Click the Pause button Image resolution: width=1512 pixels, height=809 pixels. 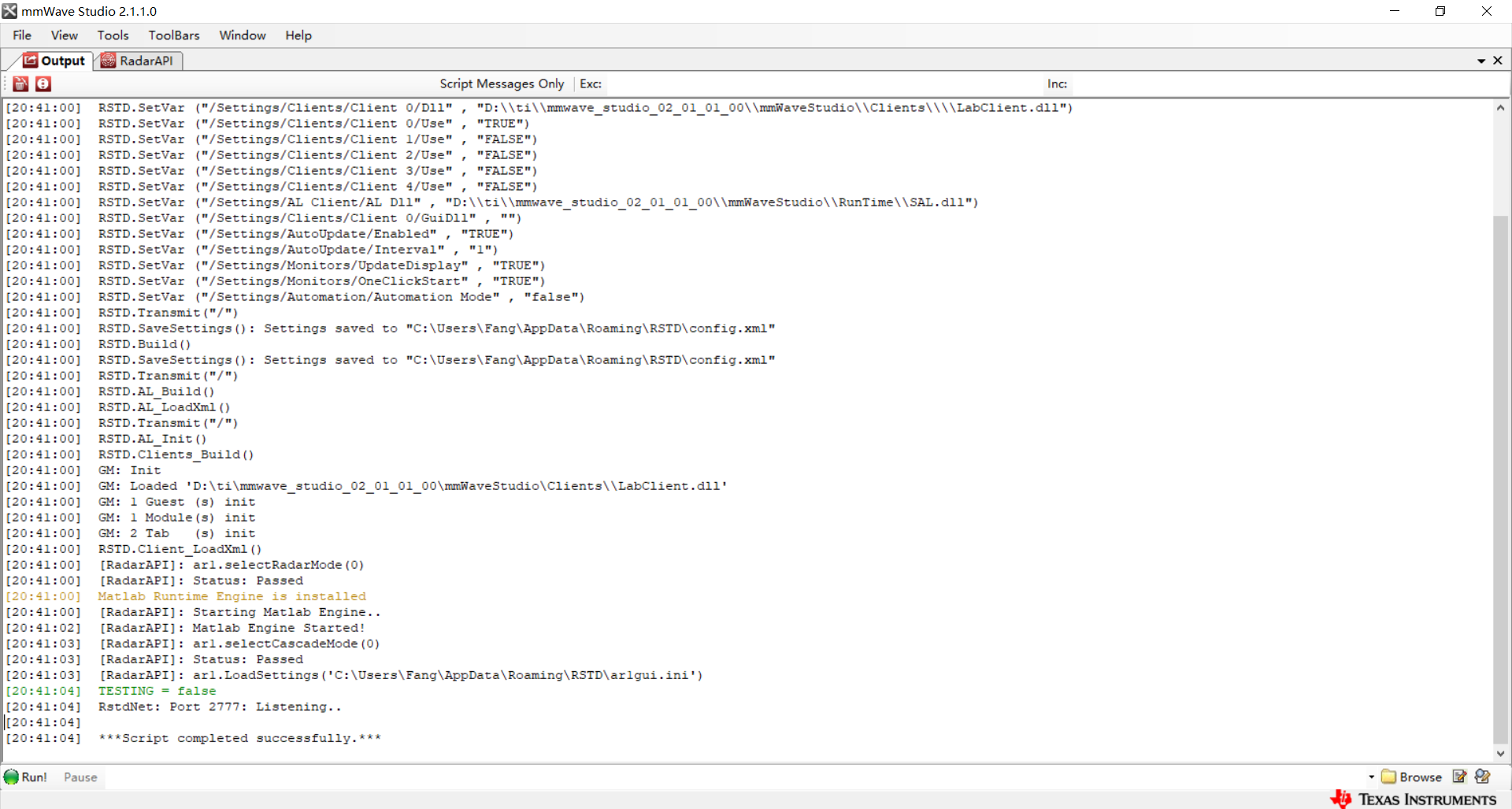click(x=80, y=777)
